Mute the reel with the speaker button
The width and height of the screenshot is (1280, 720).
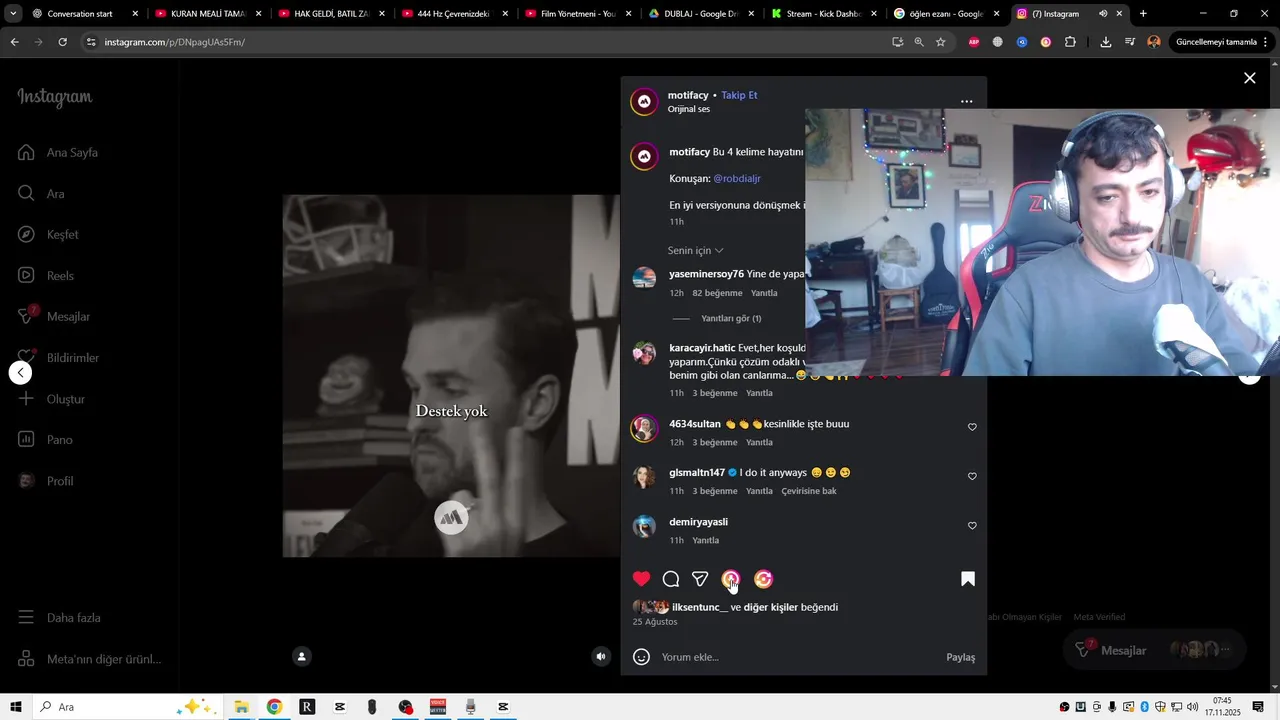(x=600, y=656)
